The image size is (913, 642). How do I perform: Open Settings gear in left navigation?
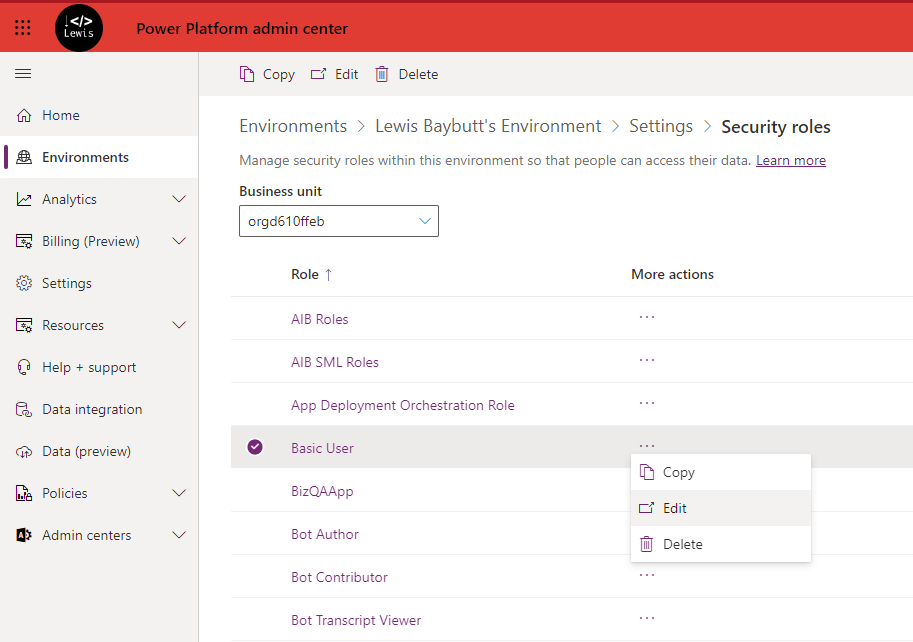tap(24, 283)
